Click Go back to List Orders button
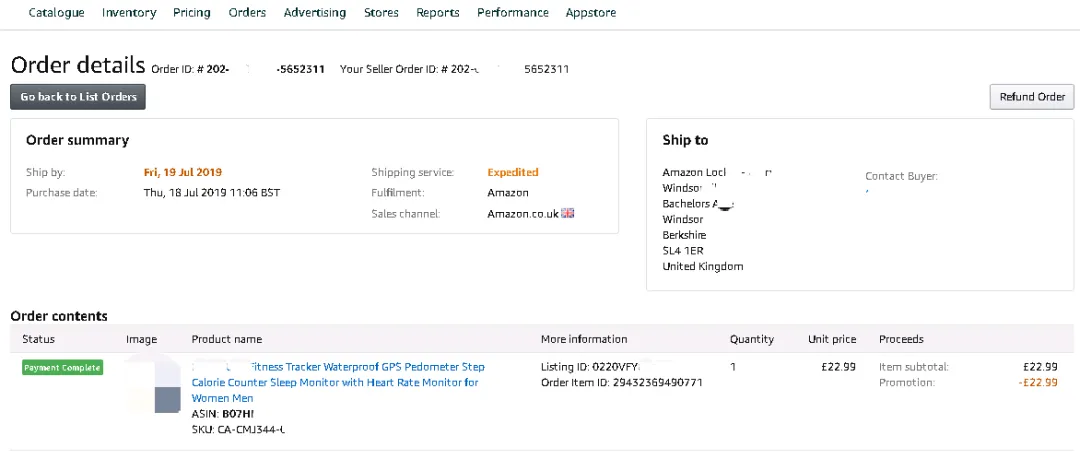 pyautogui.click(x=78, y=97)
